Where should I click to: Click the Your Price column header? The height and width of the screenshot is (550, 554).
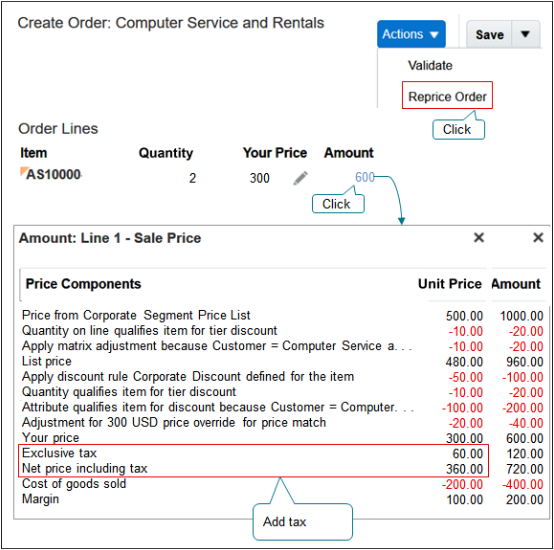[275, 153]
